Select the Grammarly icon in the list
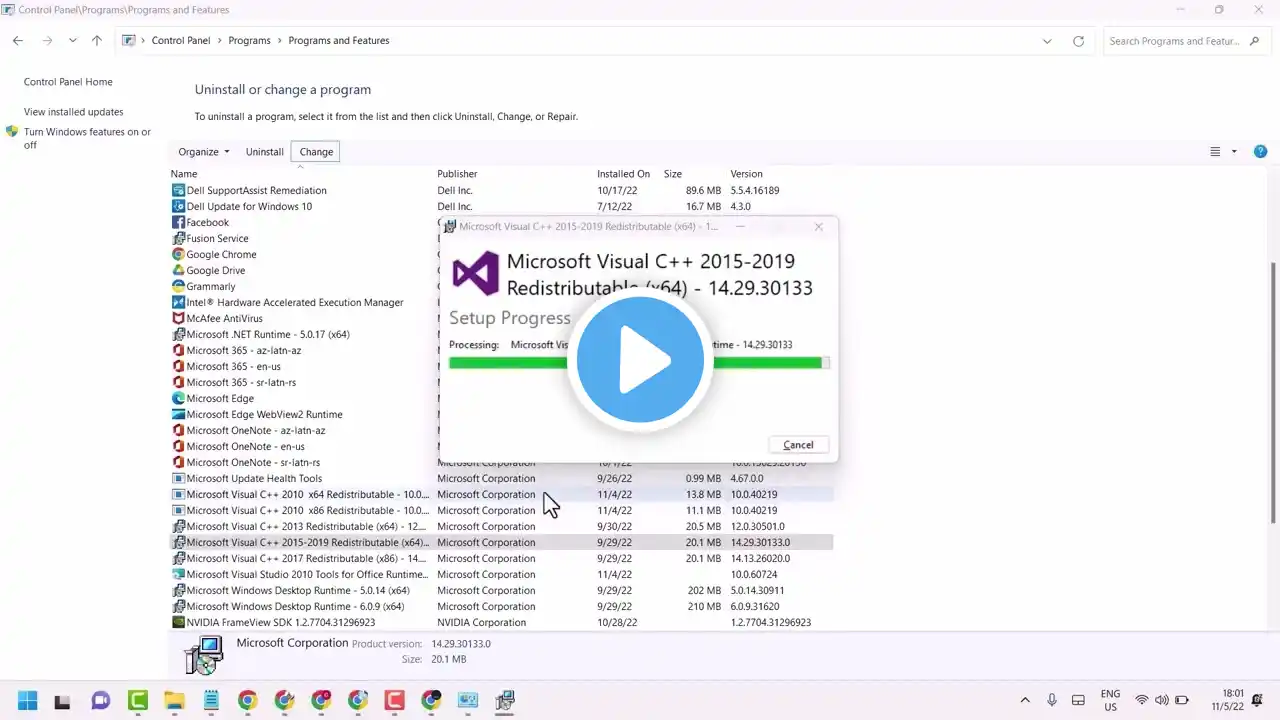This screenshot has width=1280, height=720. (179, 286)
